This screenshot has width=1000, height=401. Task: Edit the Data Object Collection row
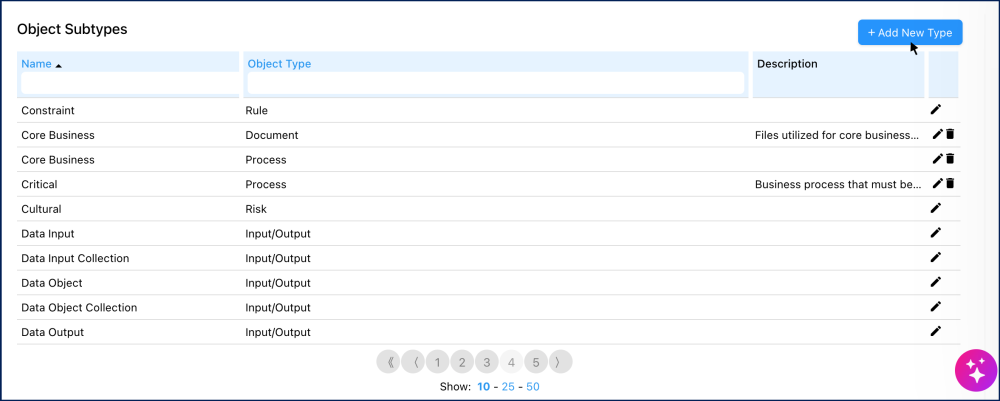(x=936, y=307)
